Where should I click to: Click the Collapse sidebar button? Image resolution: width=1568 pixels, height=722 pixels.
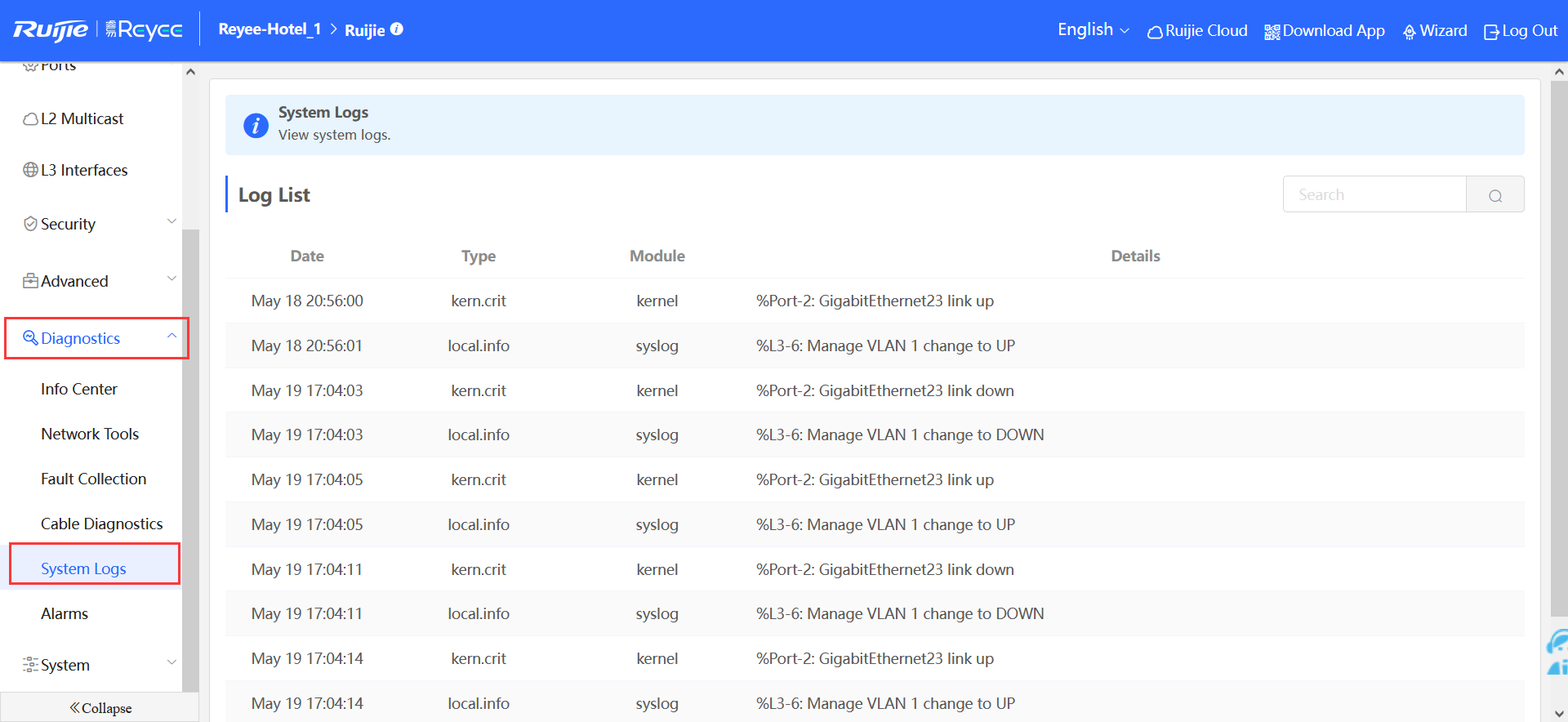click(x=100, y=708)
